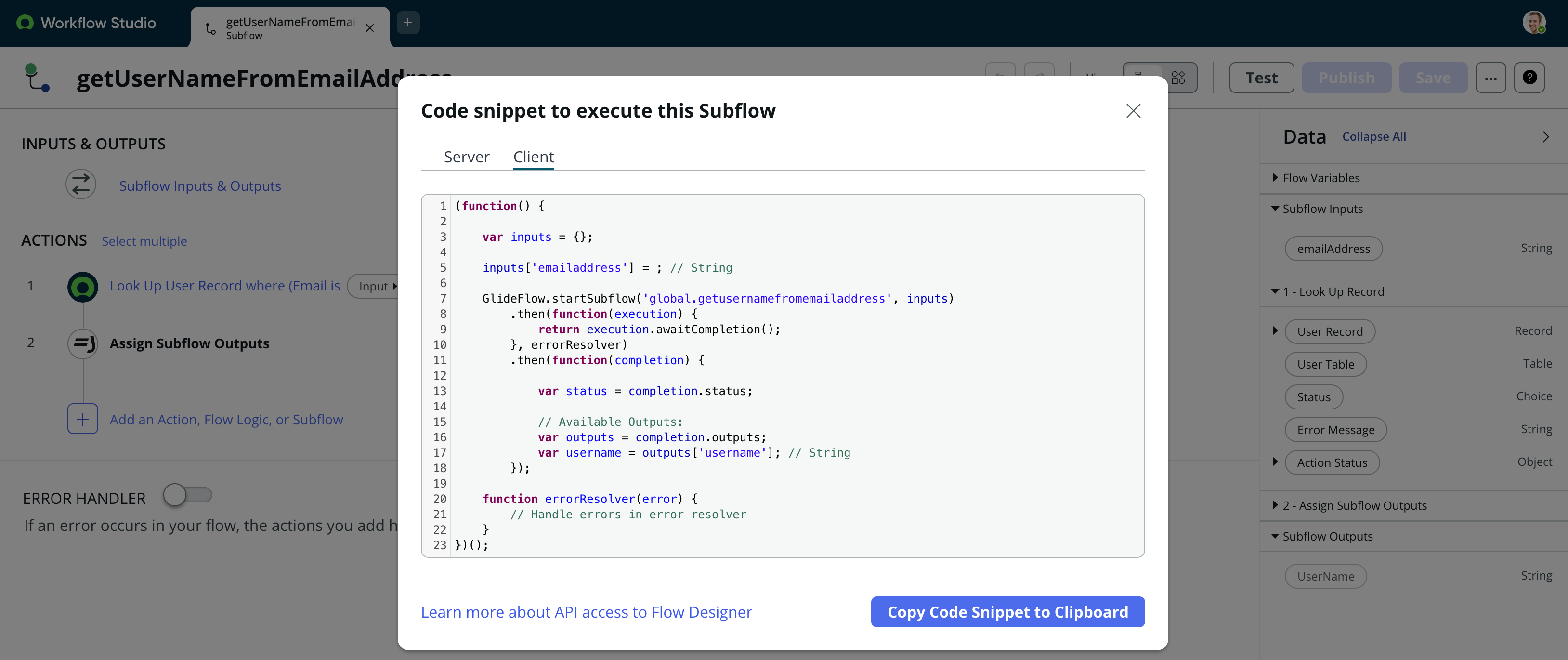1568x660 pixels.
Task: Open Learn more about API access link
Action: tap(586, 612)
